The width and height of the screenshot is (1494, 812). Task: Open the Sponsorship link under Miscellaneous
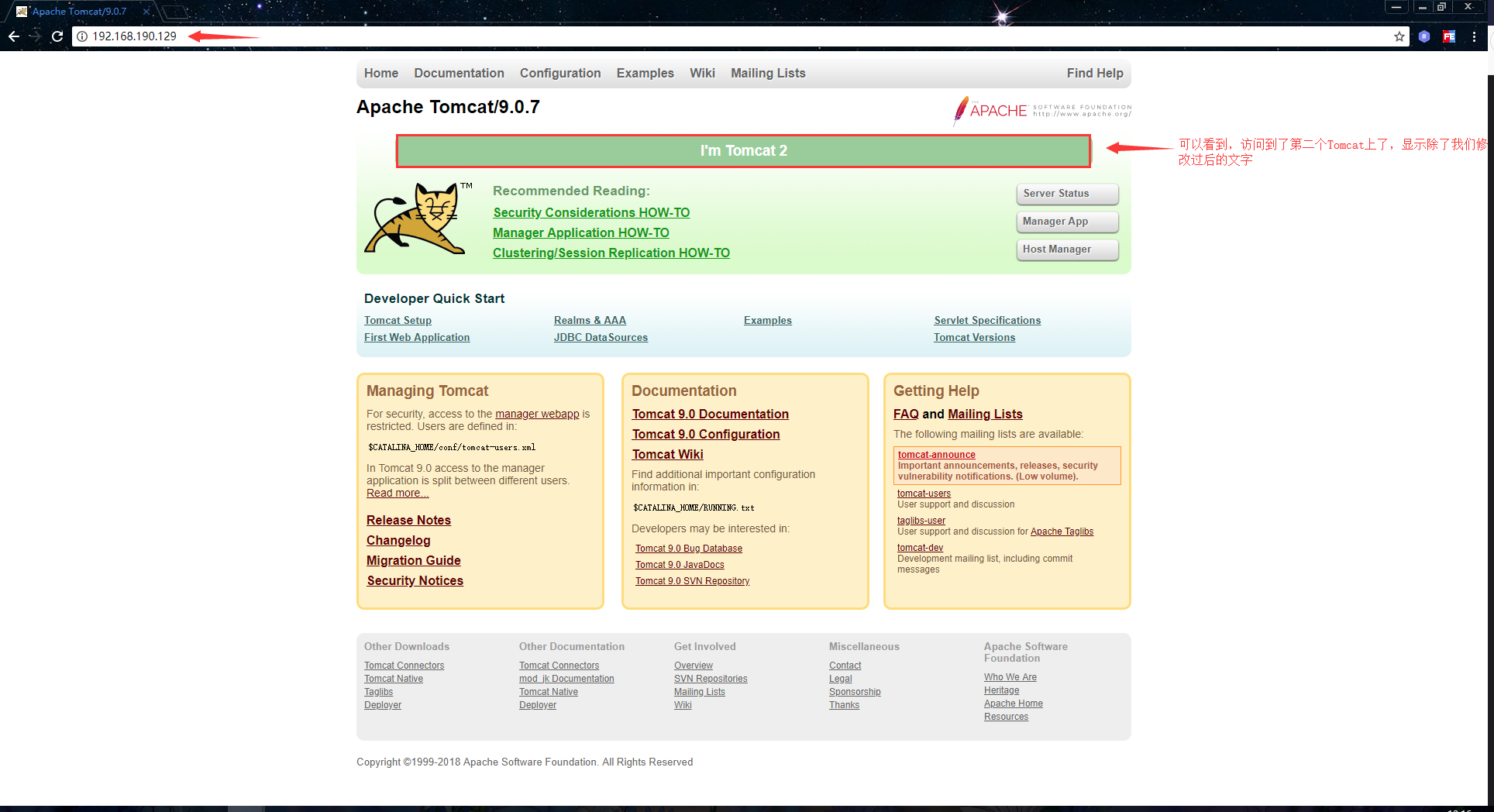click(x=855, y=692)
